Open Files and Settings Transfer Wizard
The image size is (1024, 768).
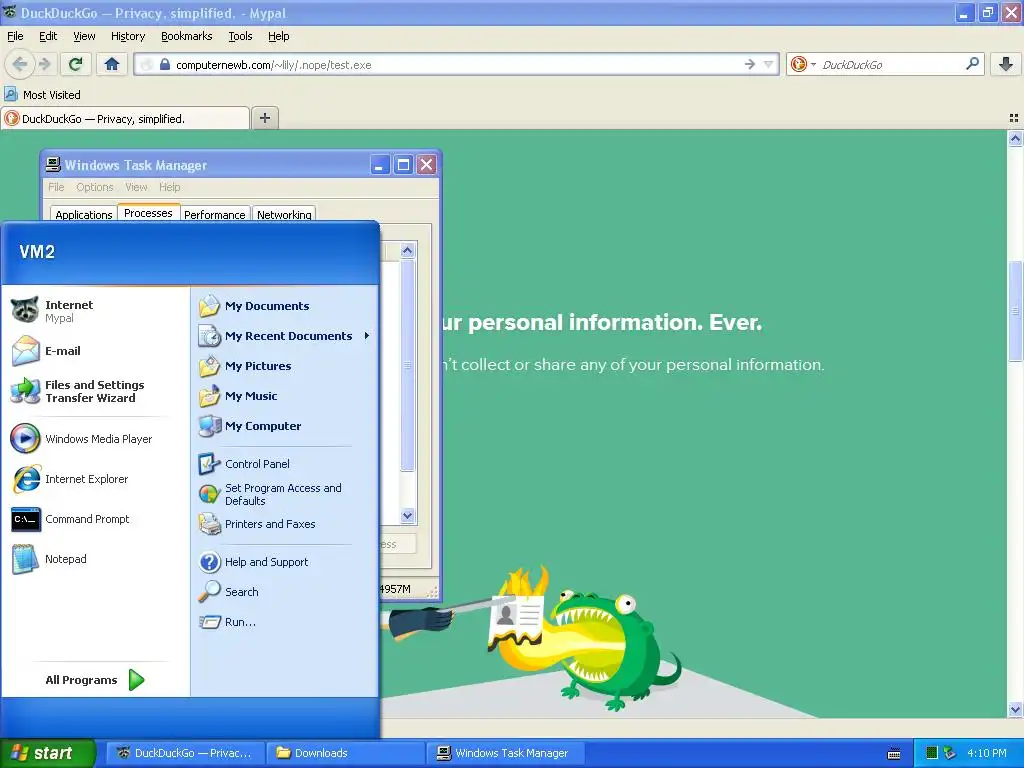95,391
